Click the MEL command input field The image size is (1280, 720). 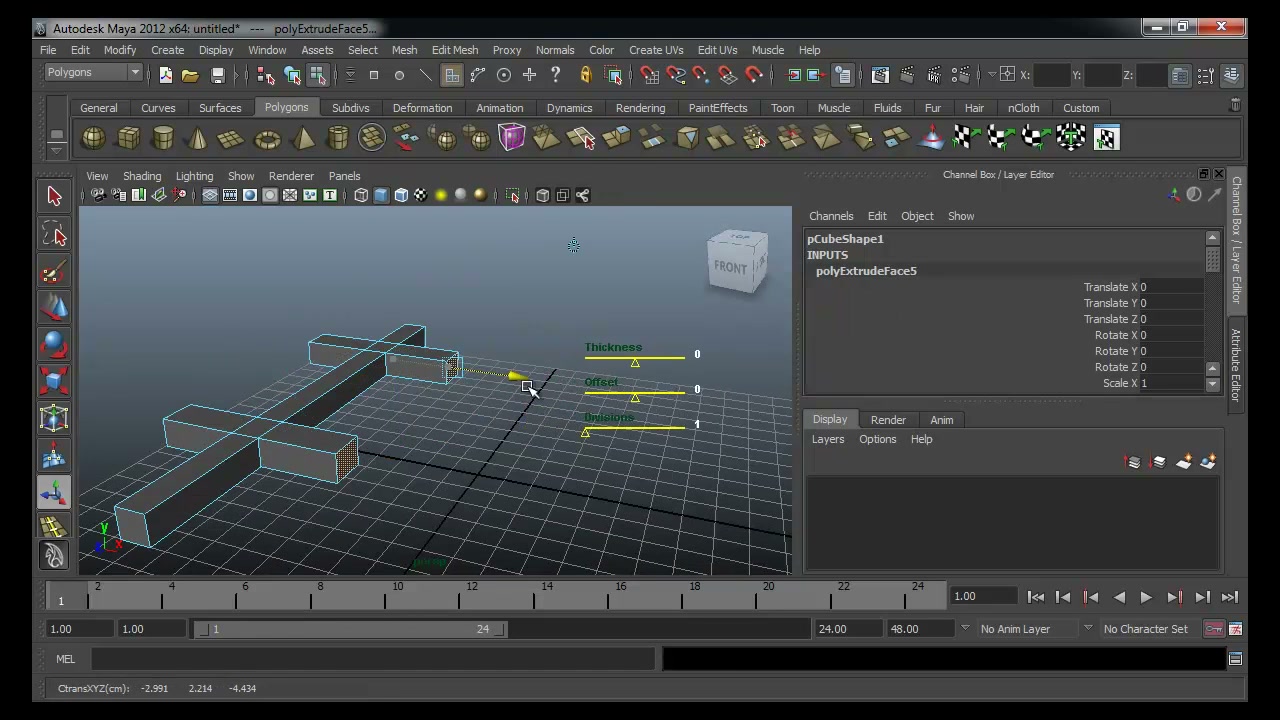[x=373, y=659]
